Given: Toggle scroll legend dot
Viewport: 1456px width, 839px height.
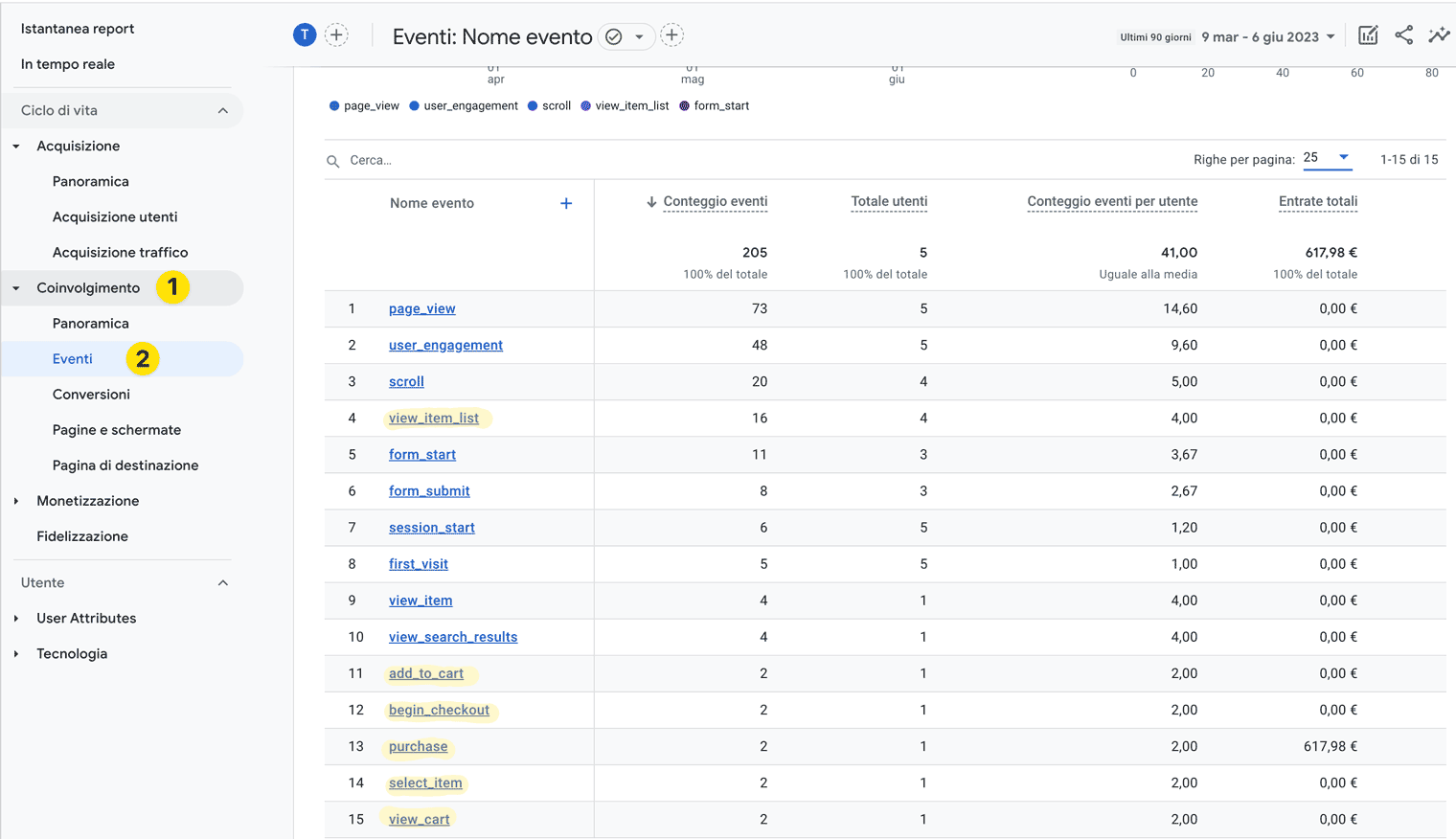Looking at the screenshot, I should coord(533,106).
